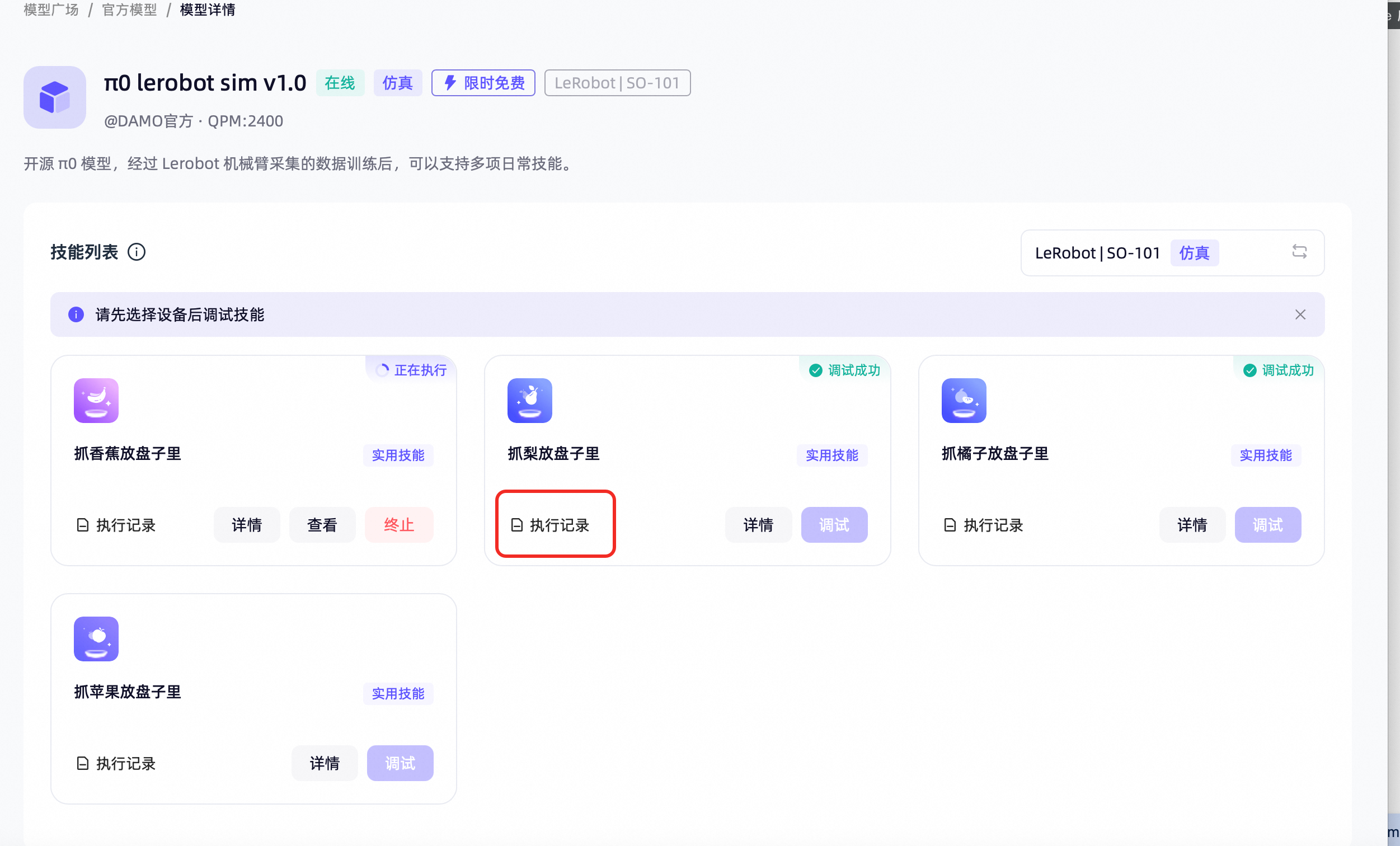Click the π0 lerobot sim v1.0 title
This screenshot has width=1400, height=846.
click(x=205, y=83)
